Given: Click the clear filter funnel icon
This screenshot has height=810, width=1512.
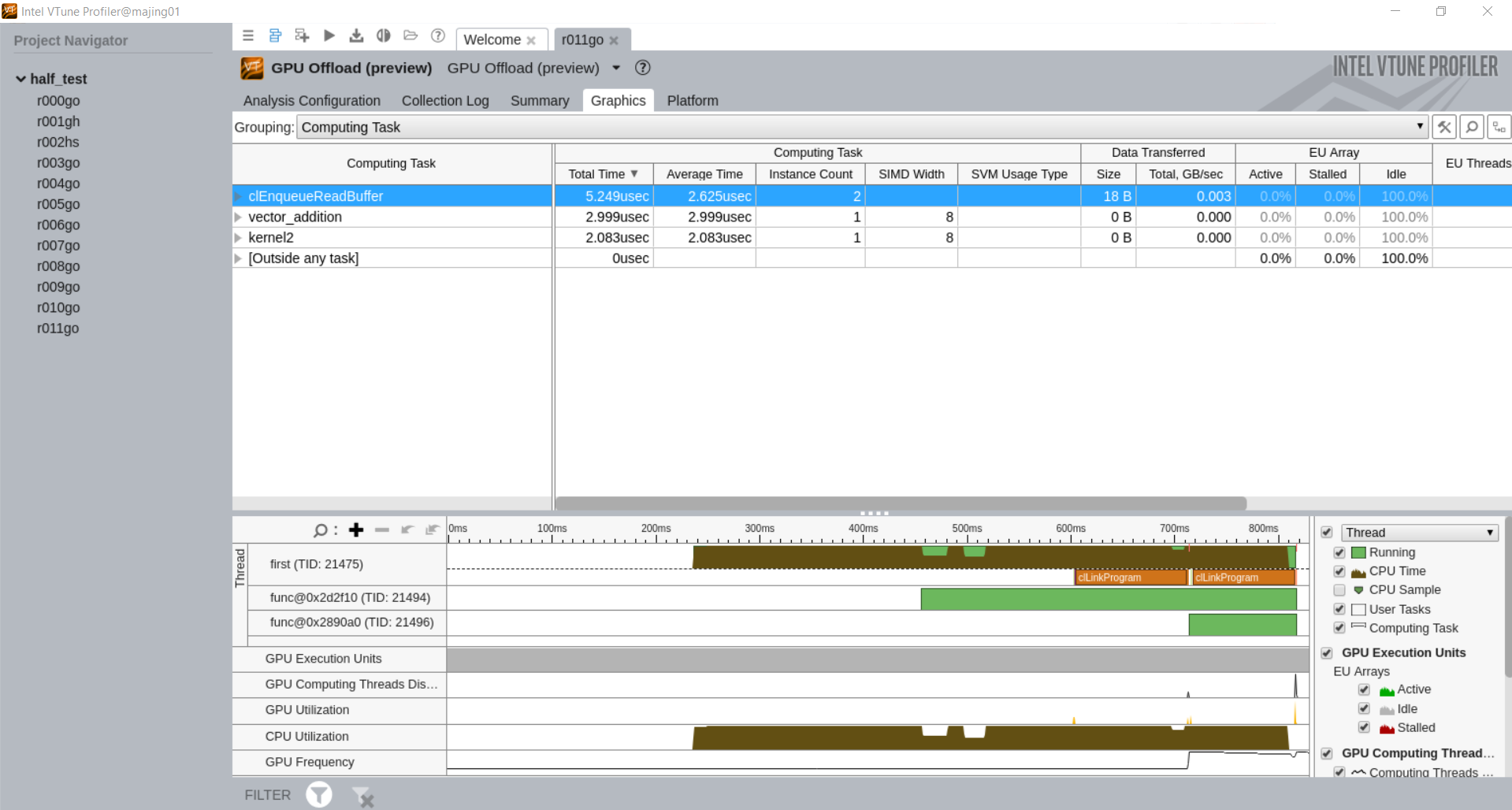Looking at the screenshot, I should click(x=362, y=797).
